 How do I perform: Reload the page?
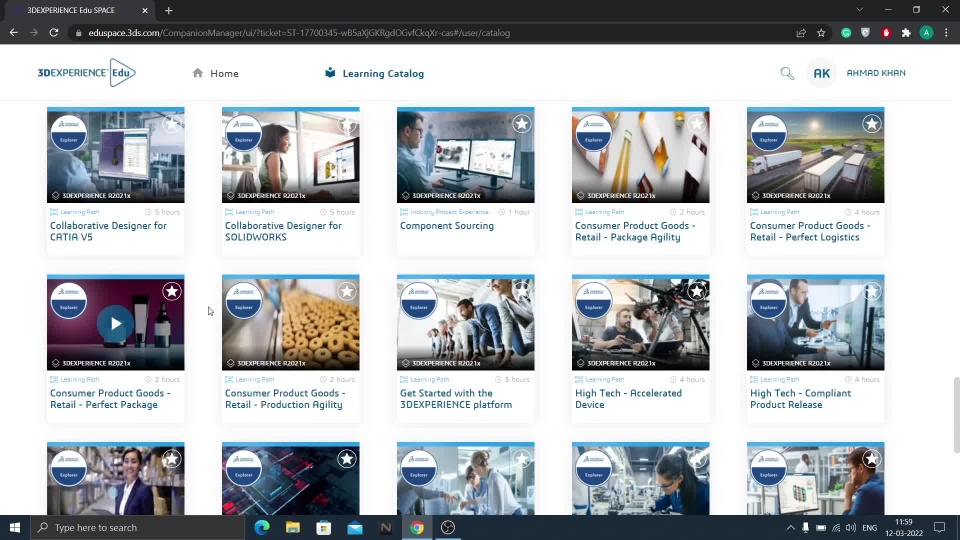(x=54, y=33)
